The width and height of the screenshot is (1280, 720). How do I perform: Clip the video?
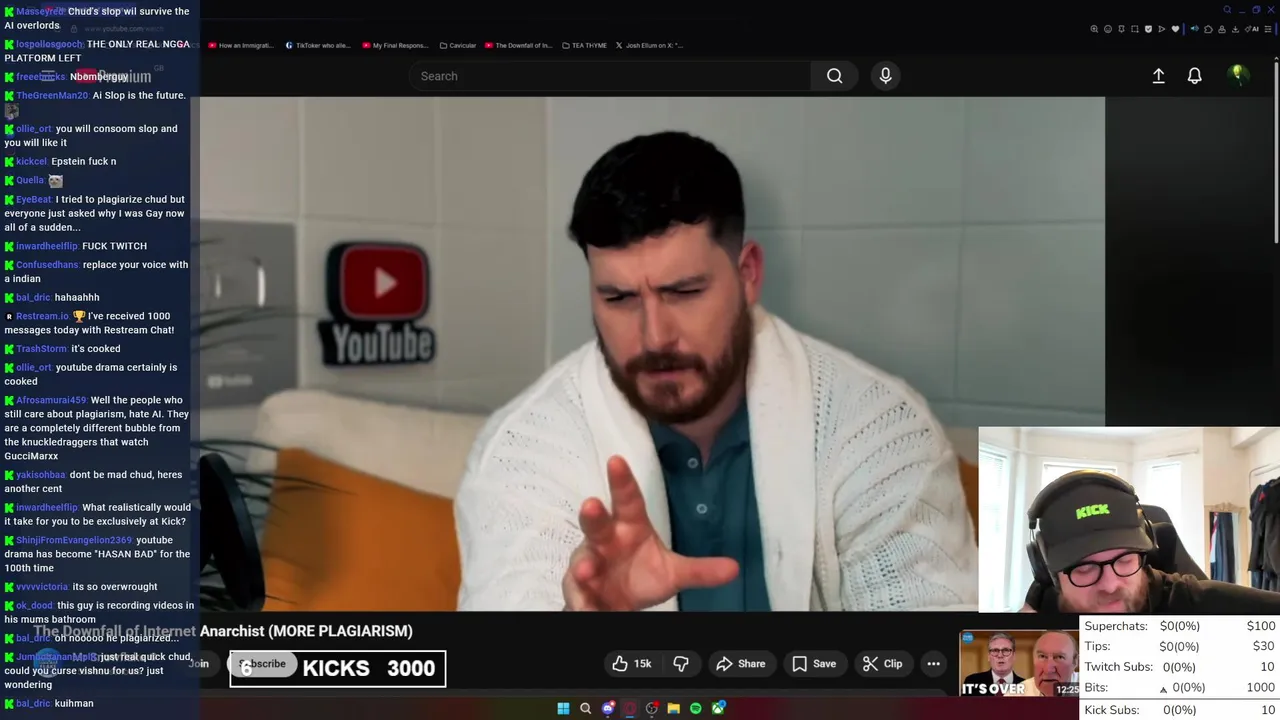[x=883, y=663]
